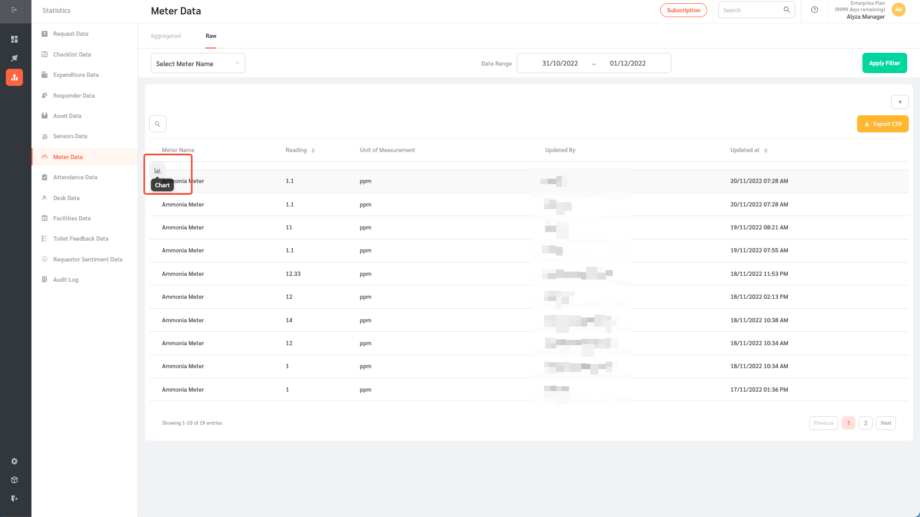Screen dimensions: 920x517
Task: Click the Apply Filter button
Action: click(884, 63)
